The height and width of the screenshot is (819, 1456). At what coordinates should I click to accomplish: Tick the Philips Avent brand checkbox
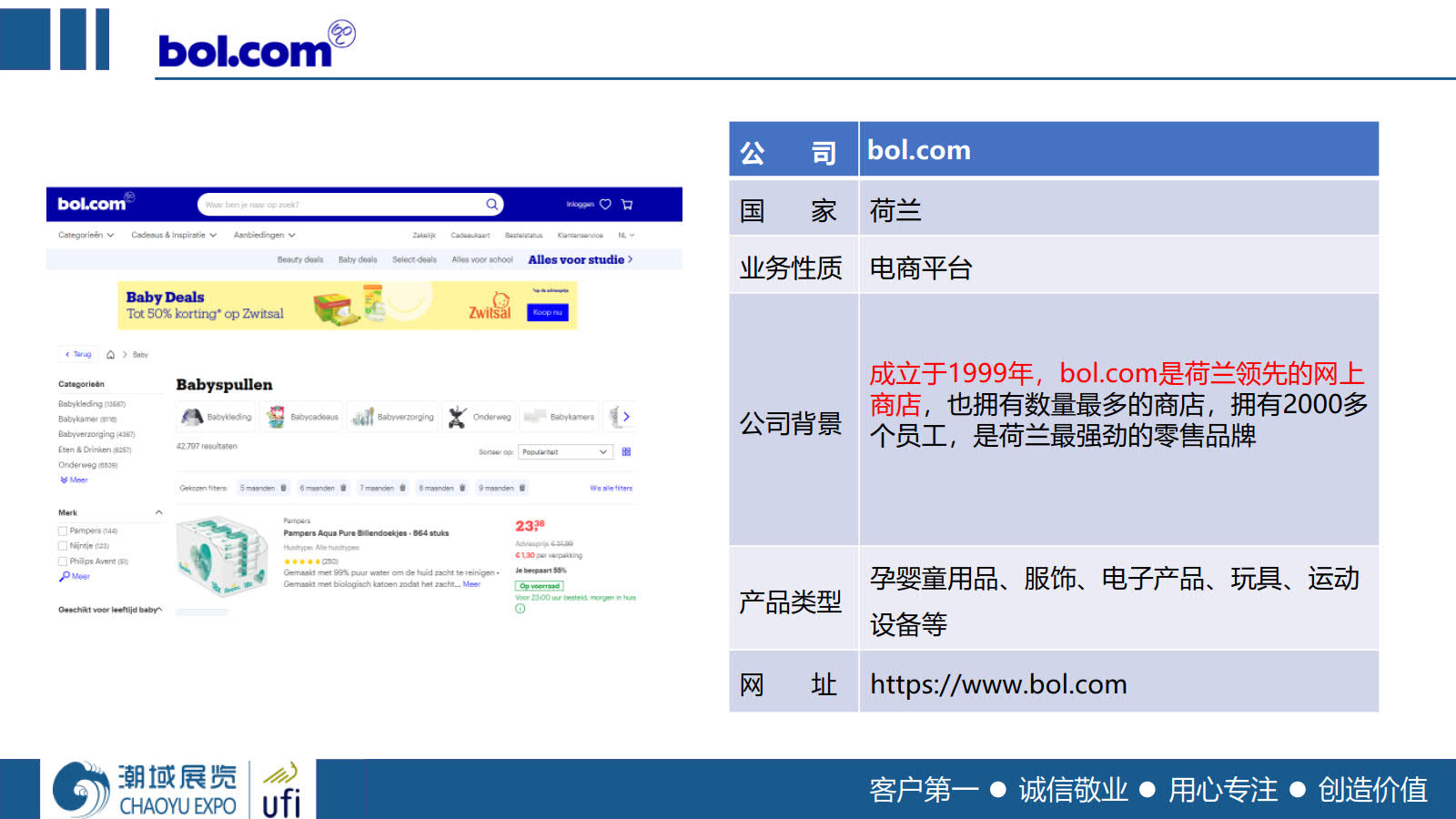63,561
